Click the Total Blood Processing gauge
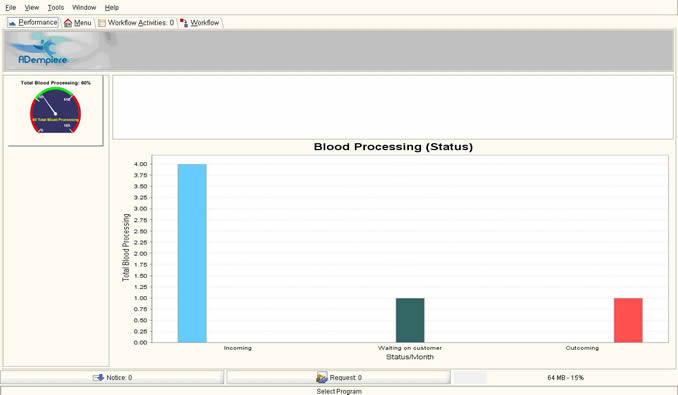 click(x=55, y=110)
